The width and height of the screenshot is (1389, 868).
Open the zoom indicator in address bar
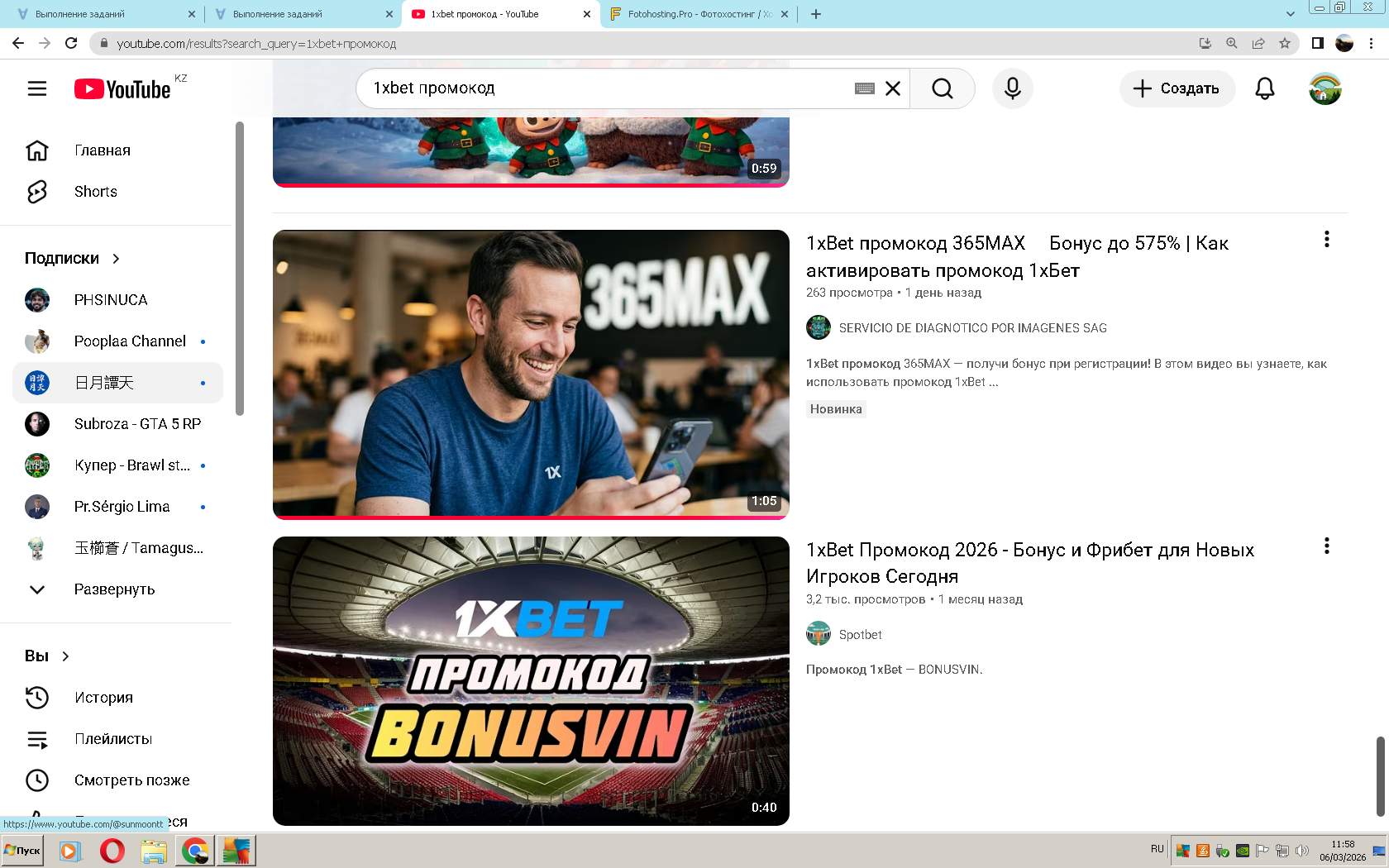[1232, 43]
